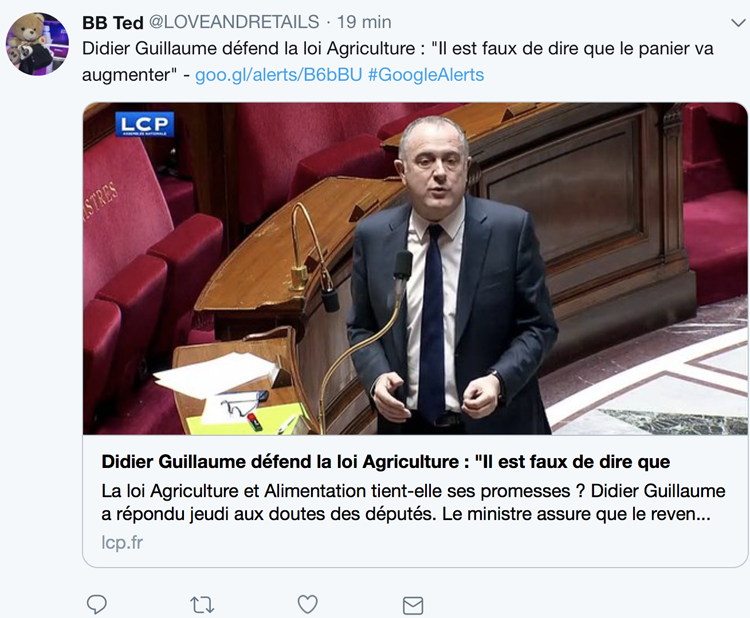Open the @LOVEANDRETAILS handle
Viewport: 750px width, 618px height.
234,22
